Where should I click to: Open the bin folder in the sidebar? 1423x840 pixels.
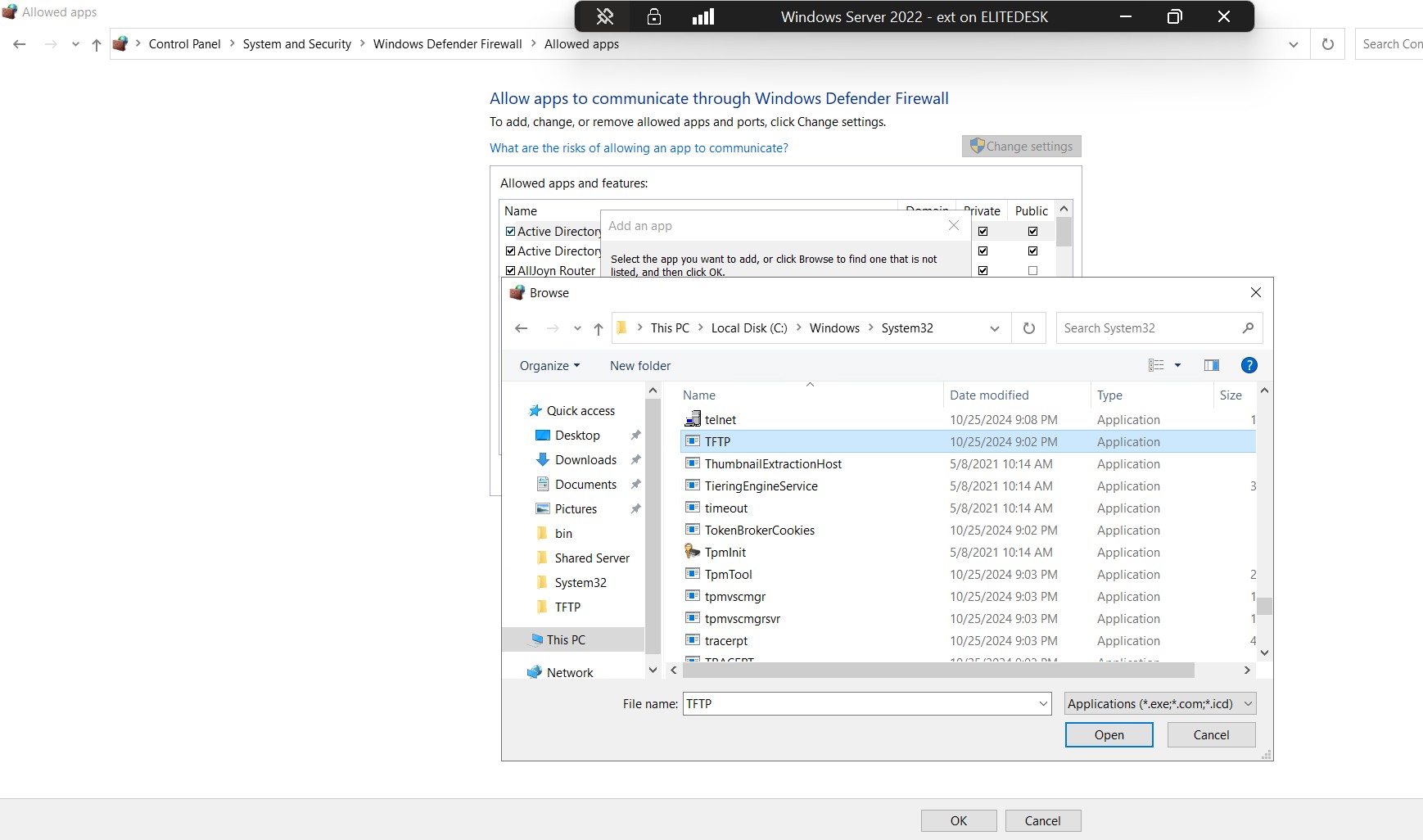(563, 534)
